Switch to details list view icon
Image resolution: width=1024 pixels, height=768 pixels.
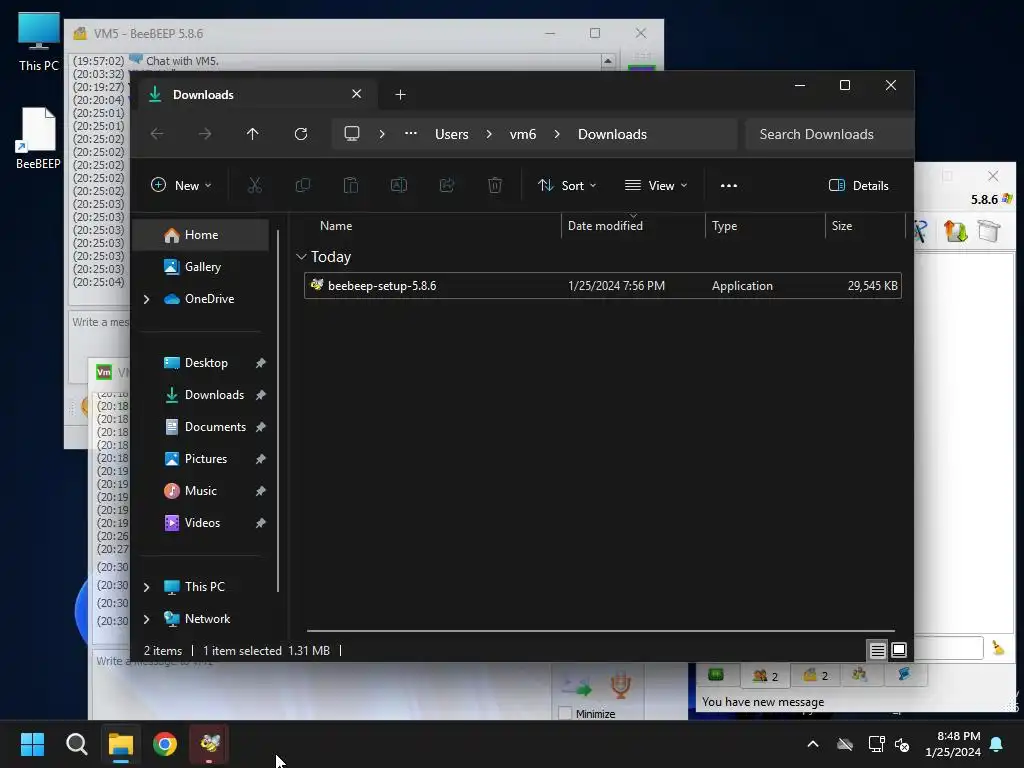877,650
